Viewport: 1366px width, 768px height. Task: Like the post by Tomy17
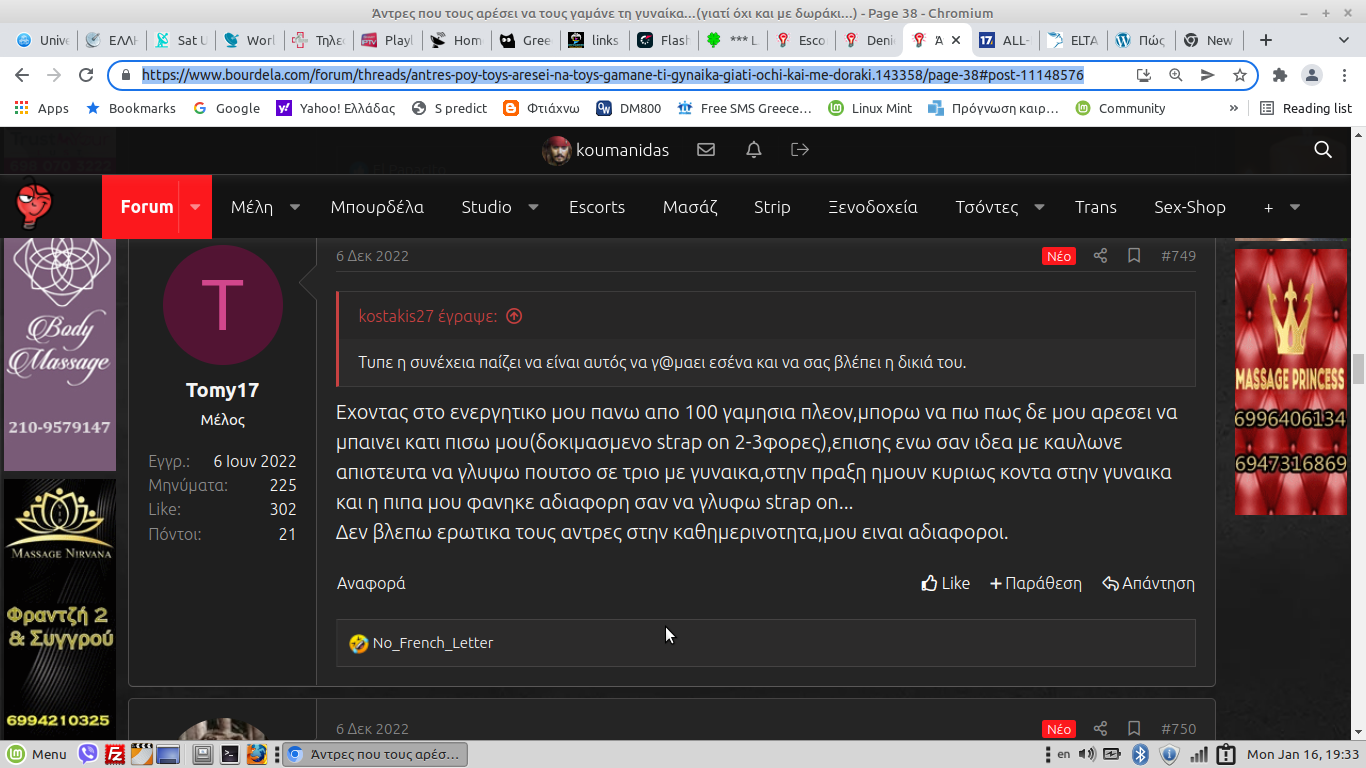[945, 583]
